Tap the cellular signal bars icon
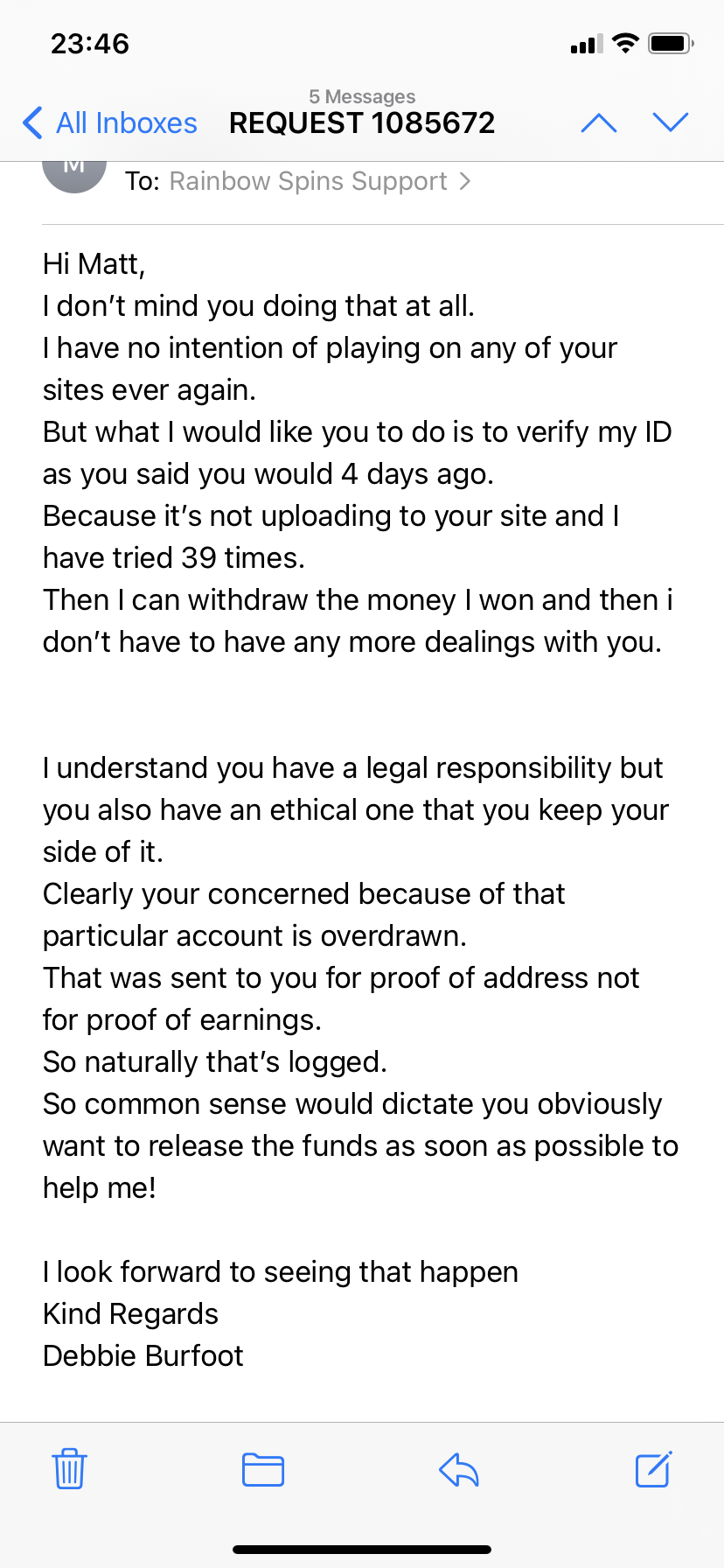 586,44
